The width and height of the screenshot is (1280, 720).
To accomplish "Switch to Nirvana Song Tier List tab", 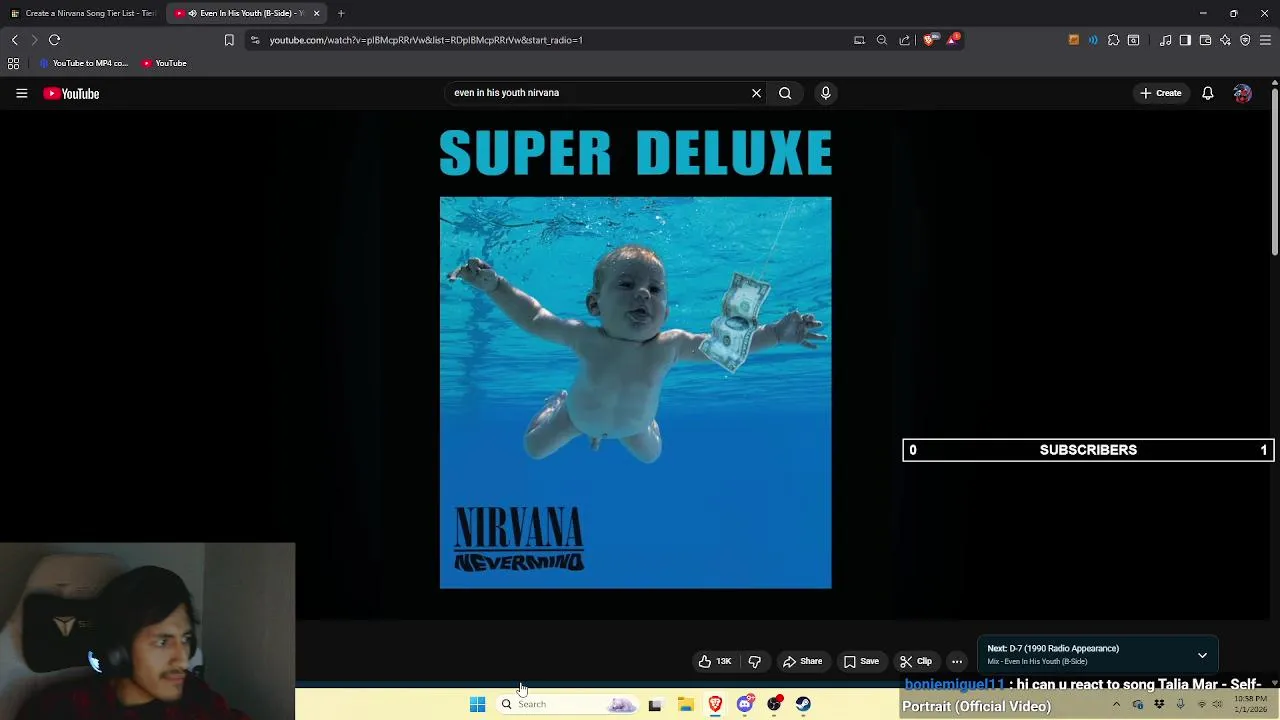I will click(83, 13).
